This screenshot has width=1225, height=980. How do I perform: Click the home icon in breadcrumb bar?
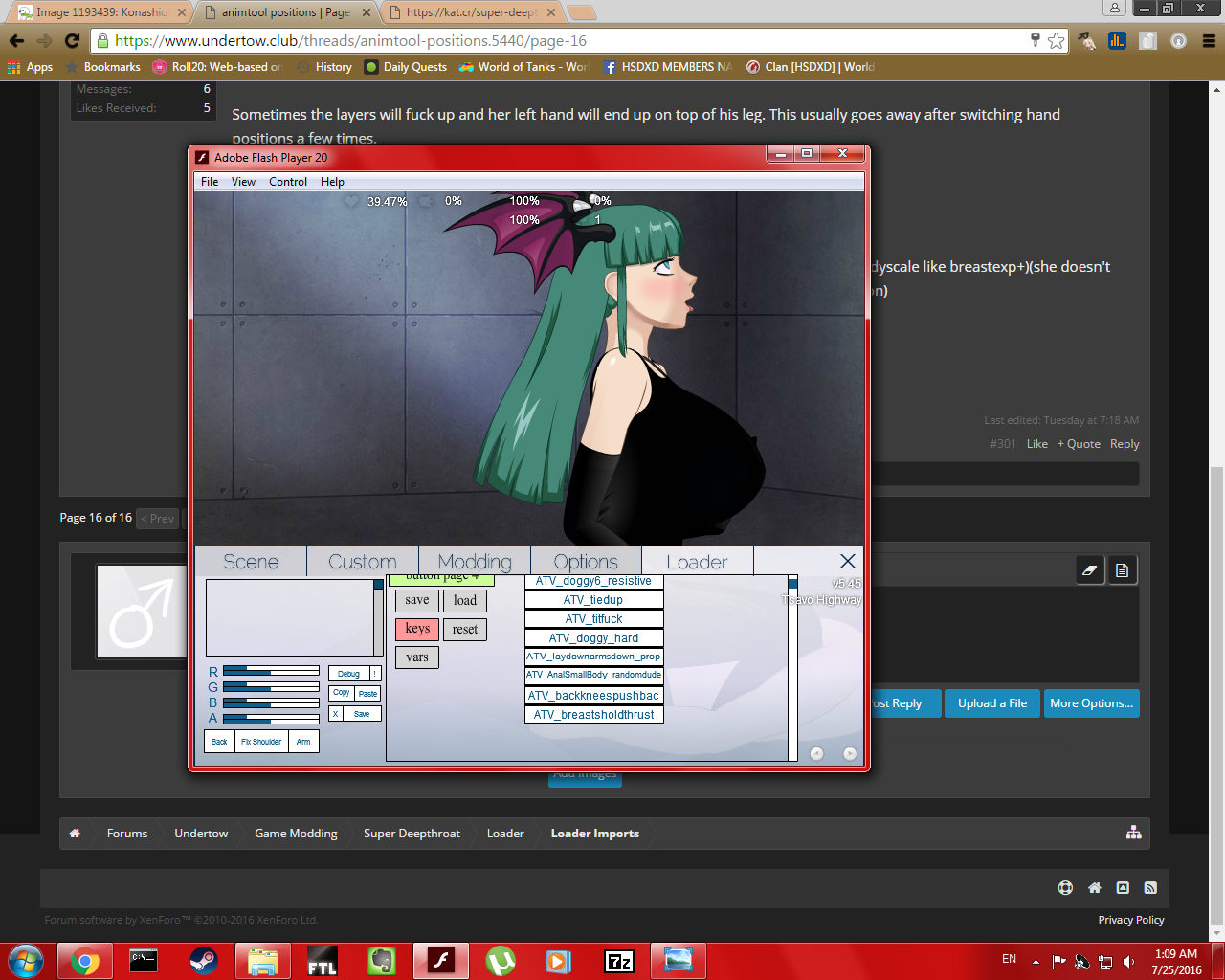pos(75,834)
